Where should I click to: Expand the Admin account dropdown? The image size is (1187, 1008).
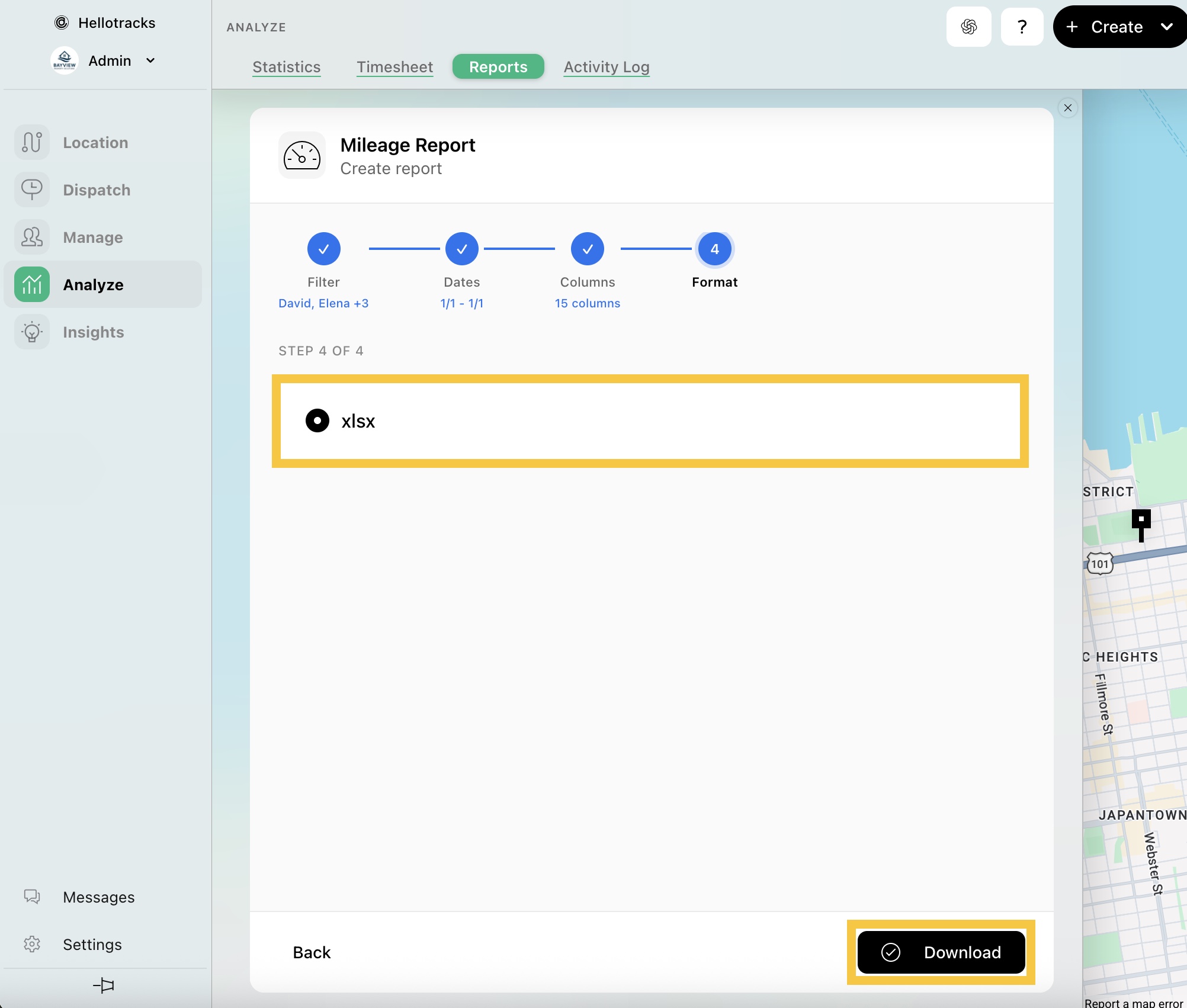coord(150,60)
